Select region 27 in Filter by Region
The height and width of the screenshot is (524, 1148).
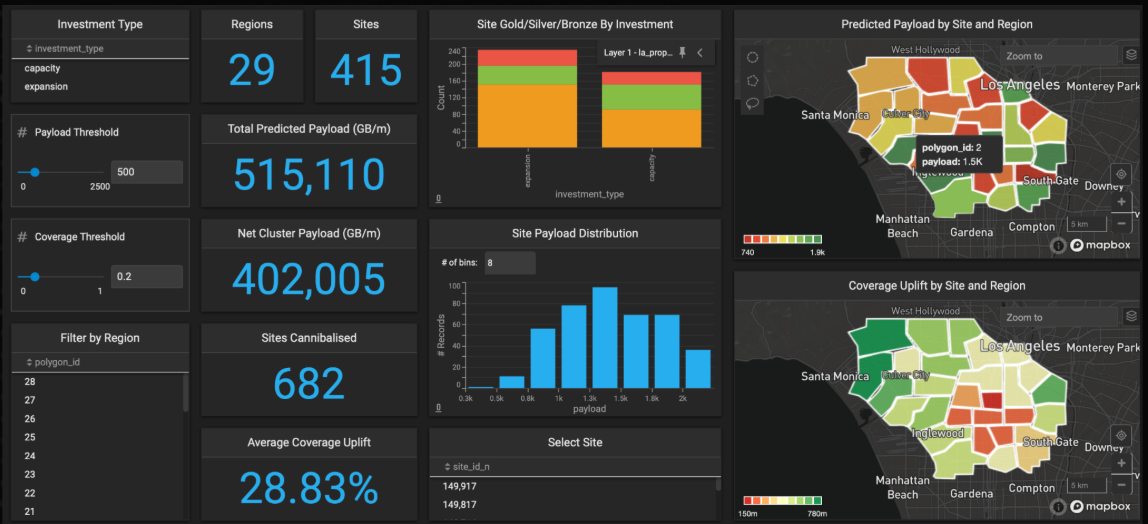(97, 400)
